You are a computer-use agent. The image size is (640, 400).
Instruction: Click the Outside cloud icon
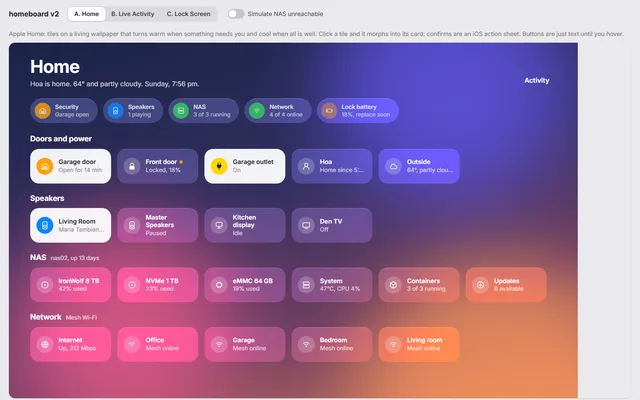pyautogui.click(x=393, y=166)
